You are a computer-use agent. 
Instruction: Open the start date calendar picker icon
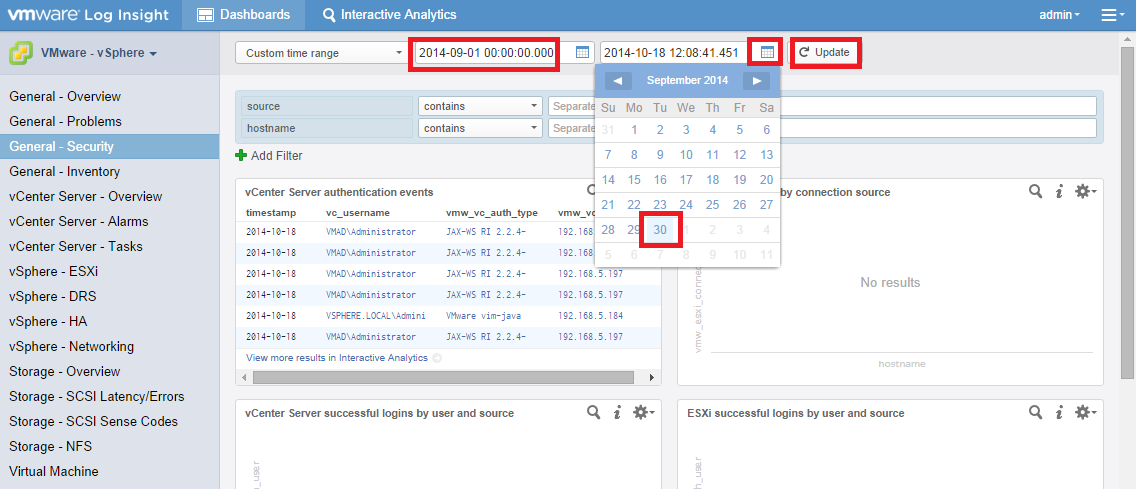click(582, 52)
